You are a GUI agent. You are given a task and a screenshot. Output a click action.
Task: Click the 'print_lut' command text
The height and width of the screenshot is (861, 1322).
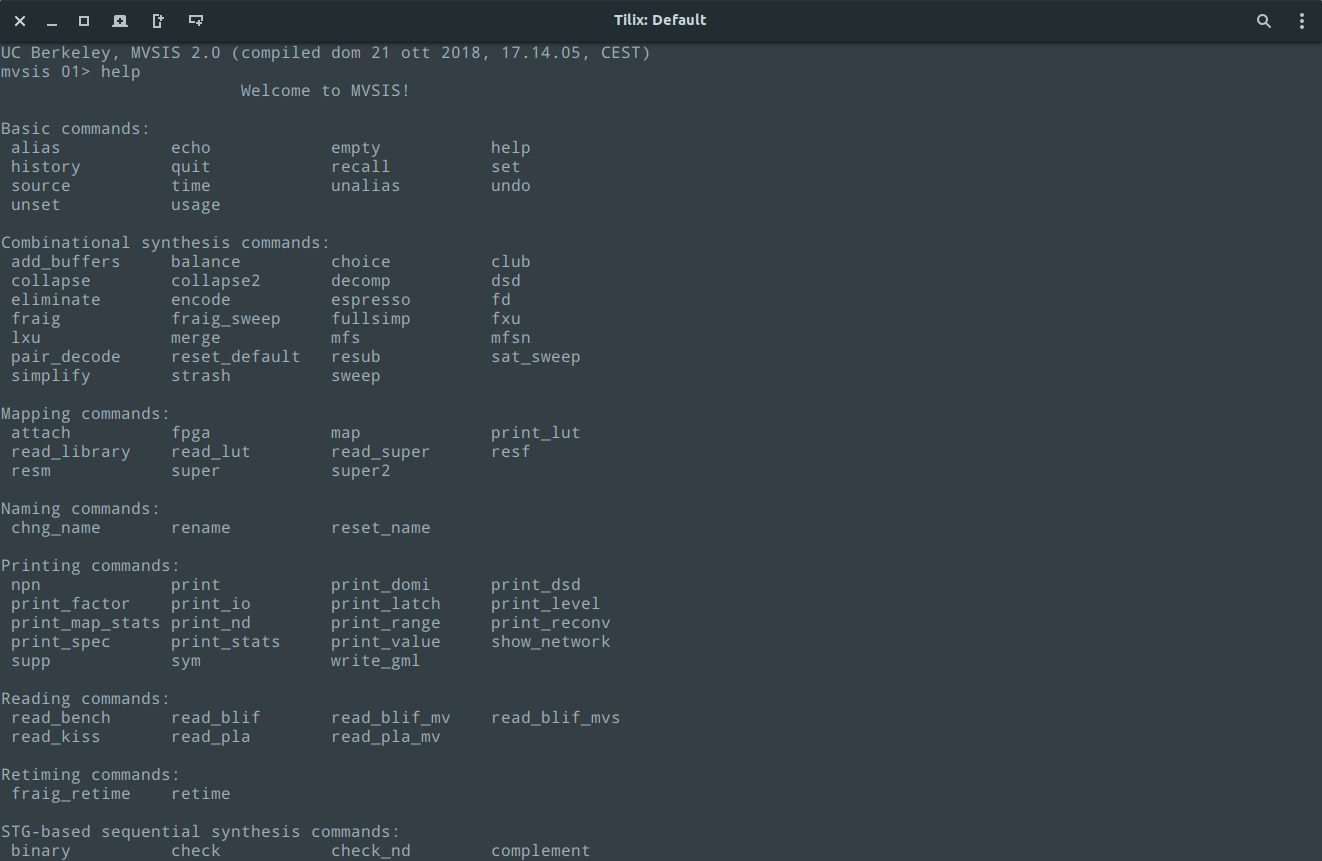(x=536, y=433)
